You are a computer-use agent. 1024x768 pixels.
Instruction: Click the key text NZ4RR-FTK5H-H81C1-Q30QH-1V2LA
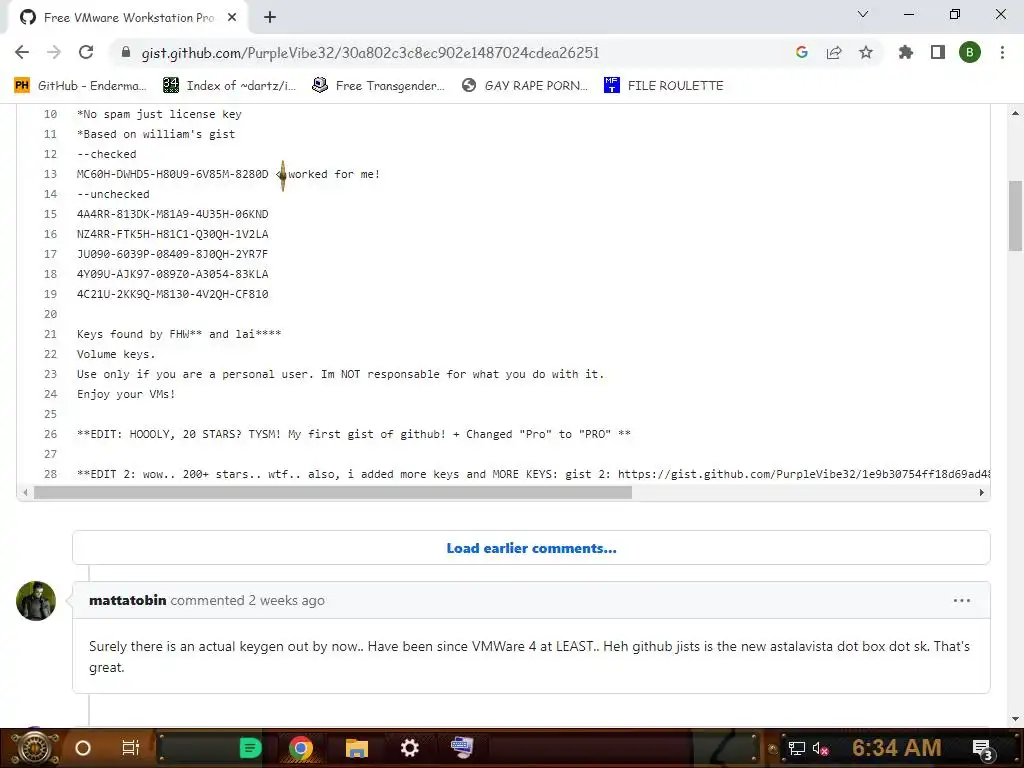tap(172, 234)
